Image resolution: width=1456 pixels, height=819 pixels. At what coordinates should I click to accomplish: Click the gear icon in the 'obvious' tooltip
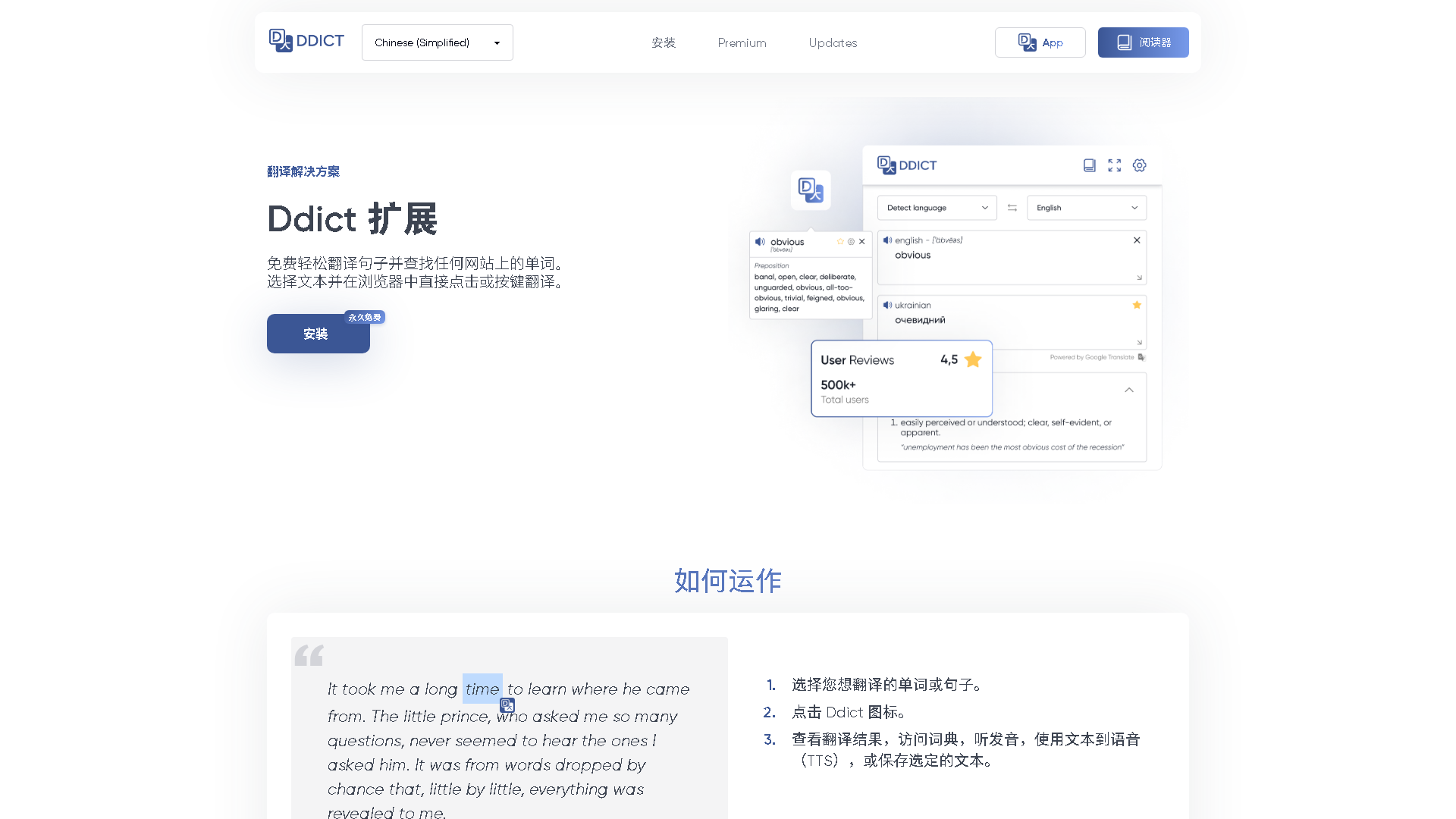pos(851,241)
